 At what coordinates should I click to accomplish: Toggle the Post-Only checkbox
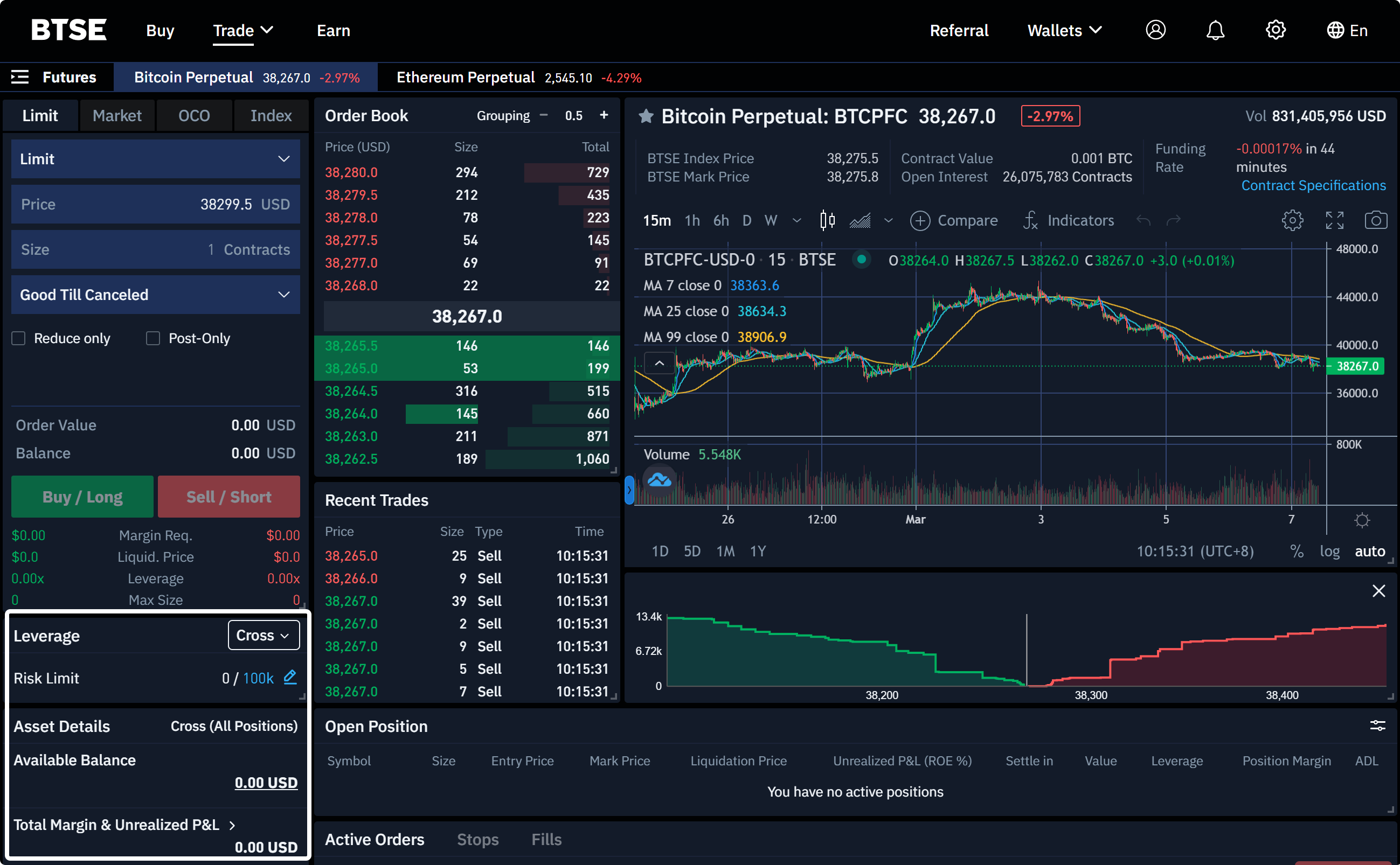coord(153,339)
